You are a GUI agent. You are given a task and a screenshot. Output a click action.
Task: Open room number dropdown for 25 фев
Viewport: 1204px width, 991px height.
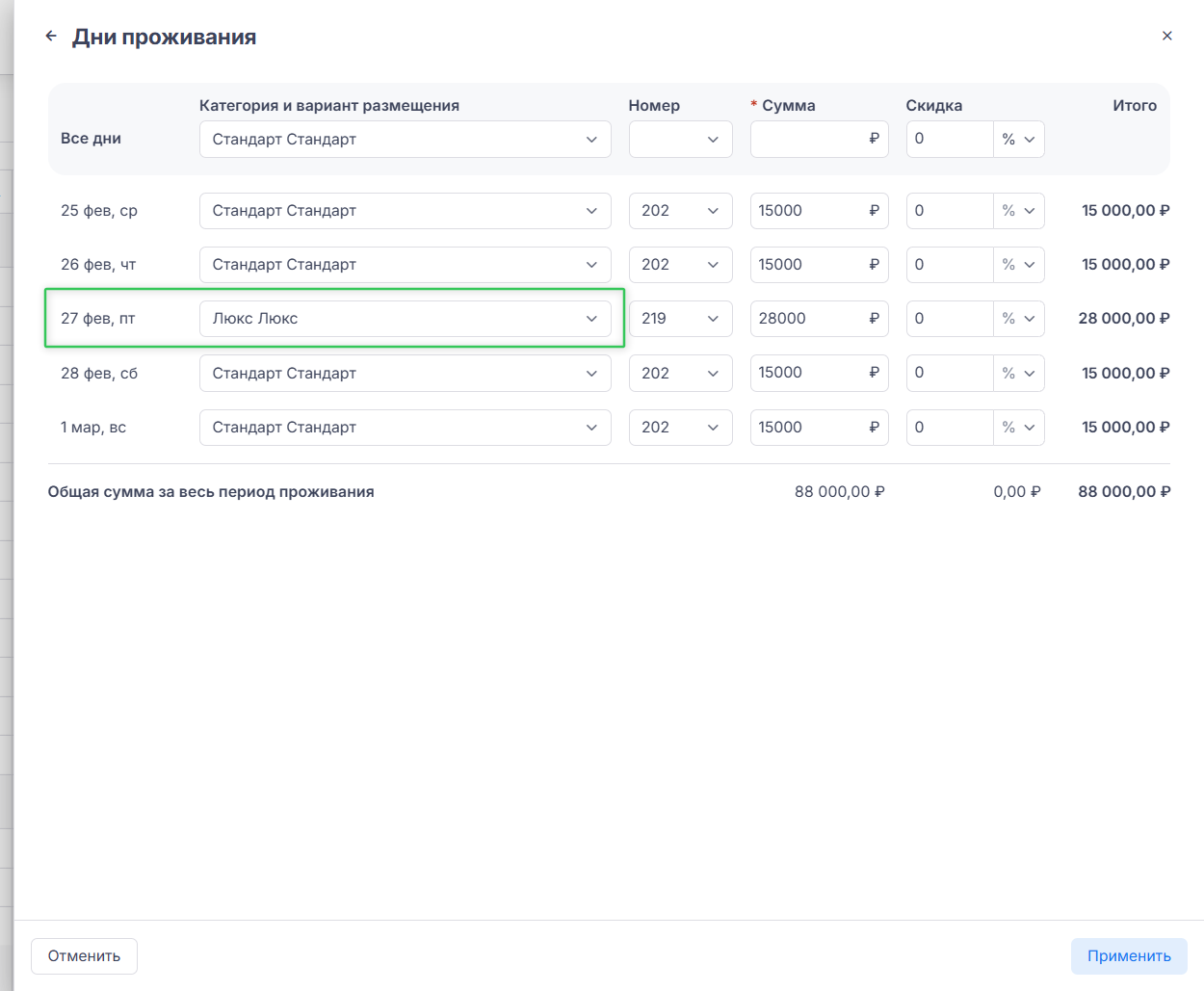680,211
